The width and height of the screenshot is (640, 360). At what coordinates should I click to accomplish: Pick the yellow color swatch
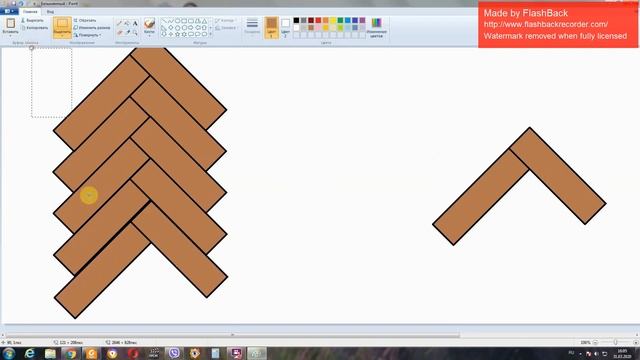tap(333, 20)
